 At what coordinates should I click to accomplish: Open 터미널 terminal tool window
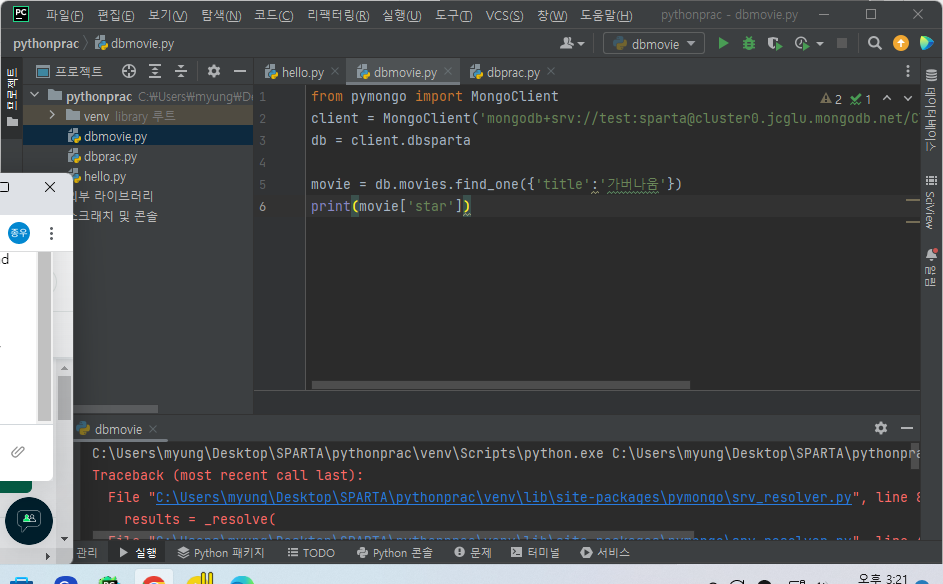[x=535, y=552]
